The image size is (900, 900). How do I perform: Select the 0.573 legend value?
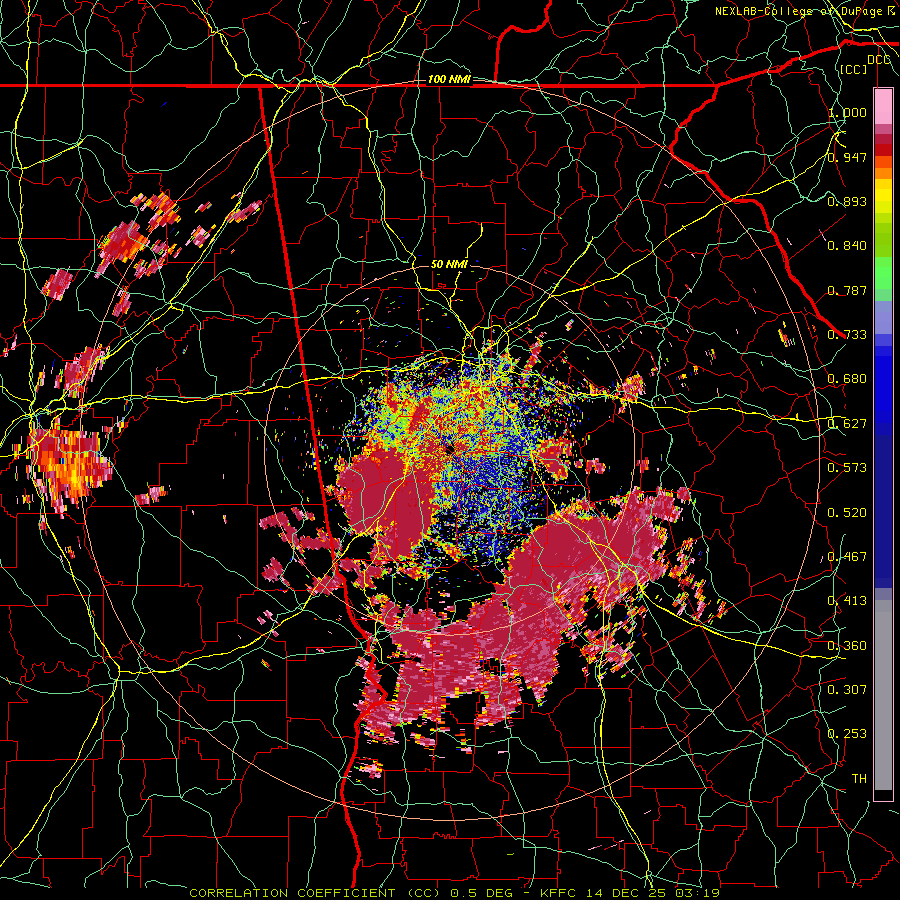point(847,468)
